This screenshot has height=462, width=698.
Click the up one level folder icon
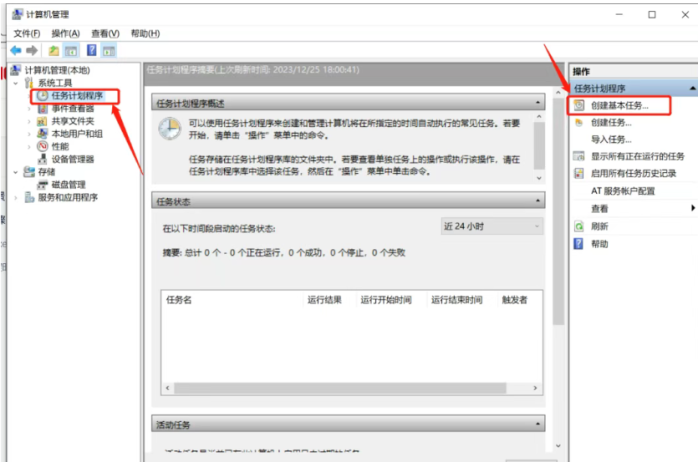(54, 50)
